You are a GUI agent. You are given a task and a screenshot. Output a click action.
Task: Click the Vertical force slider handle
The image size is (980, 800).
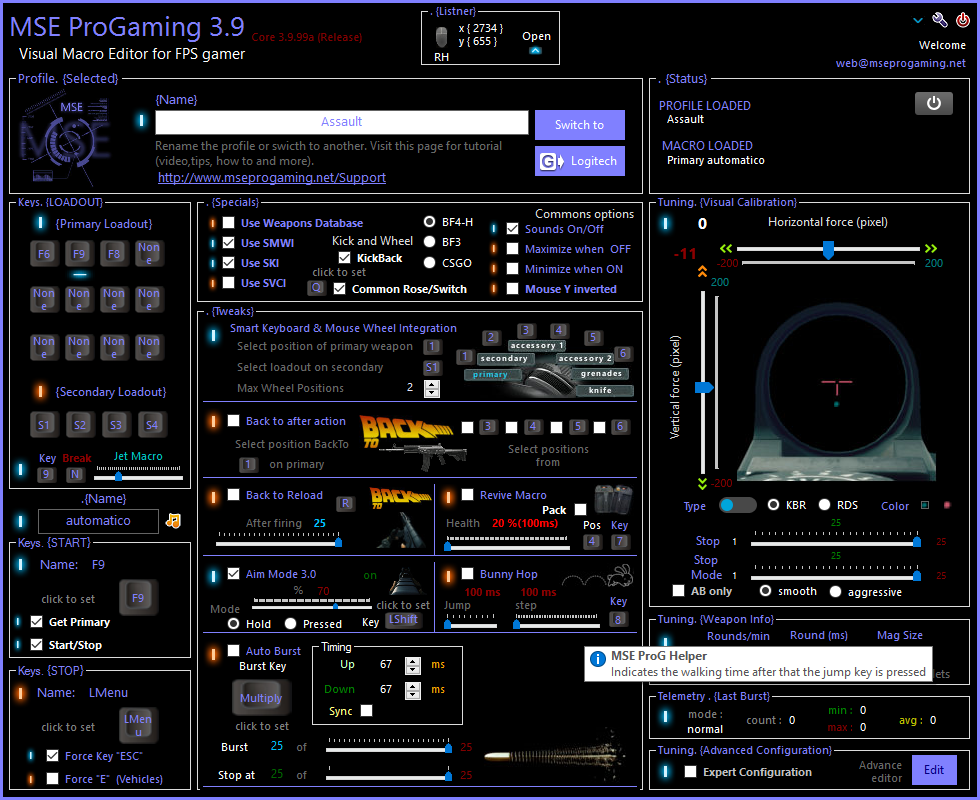pyautogui.click(x=704, y=388)
